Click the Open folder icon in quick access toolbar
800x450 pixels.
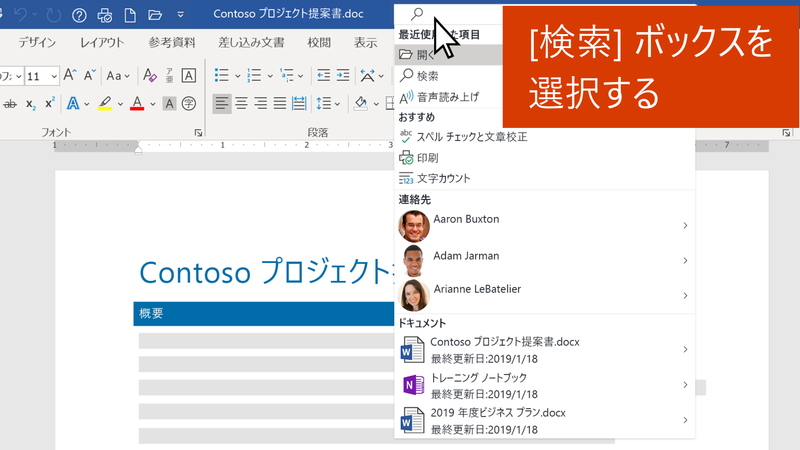155,15
